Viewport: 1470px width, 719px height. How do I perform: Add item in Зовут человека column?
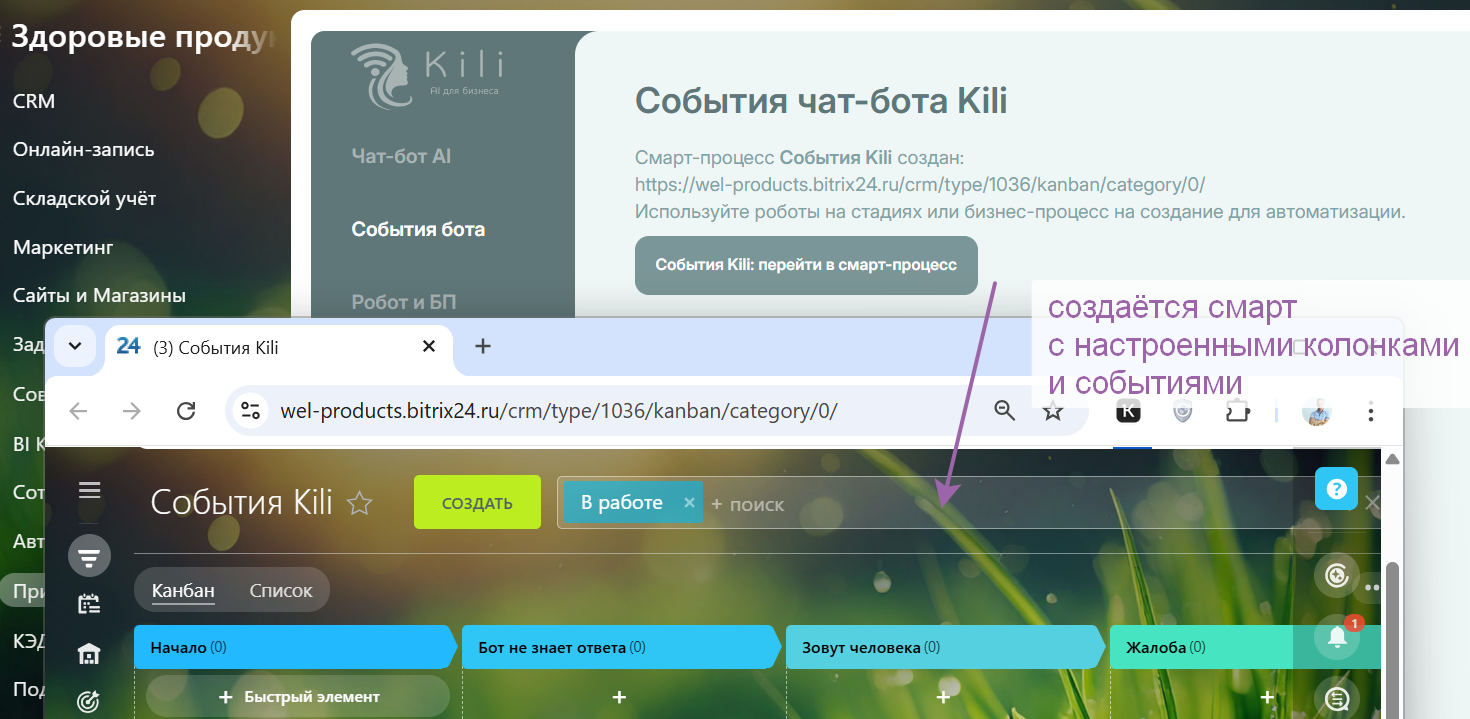943,696
